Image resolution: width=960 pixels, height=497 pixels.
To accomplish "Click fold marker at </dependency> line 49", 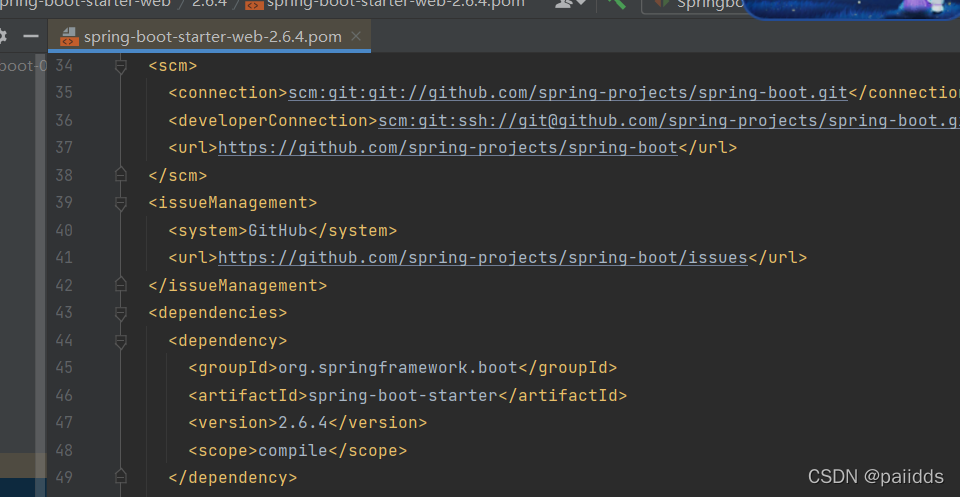I will 121,477.
